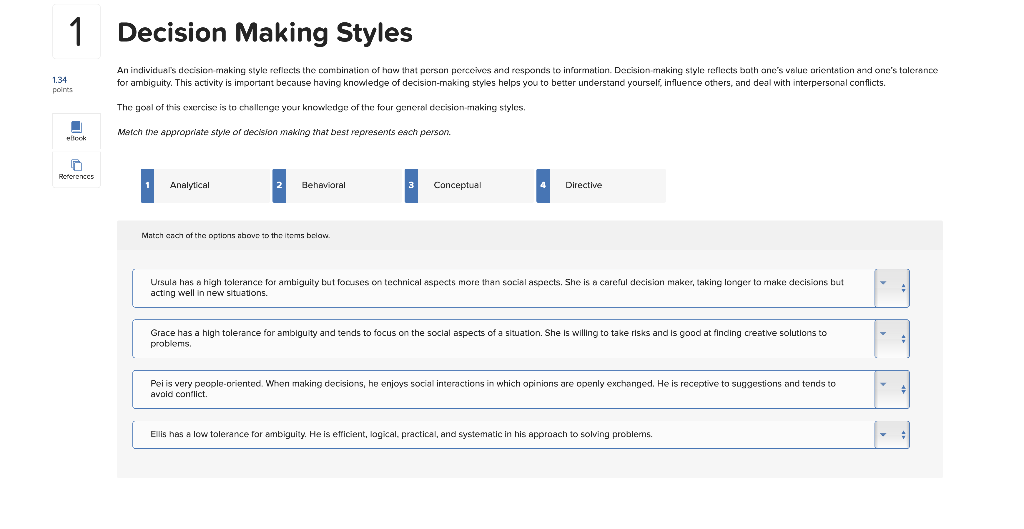This screenshot has width=1024, height=529.
Task: Click the Ursula description text
Action: [x=497, y=288]
